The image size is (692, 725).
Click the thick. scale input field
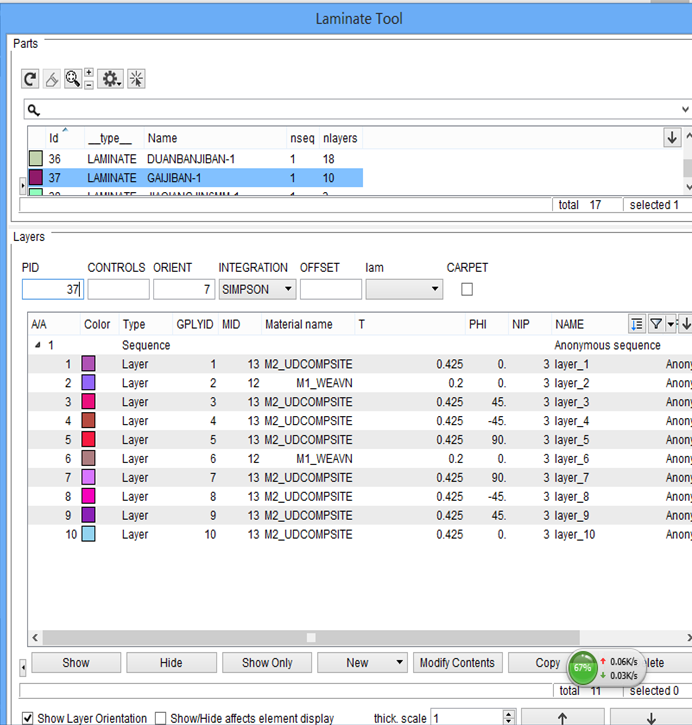(x=467, y=718)
